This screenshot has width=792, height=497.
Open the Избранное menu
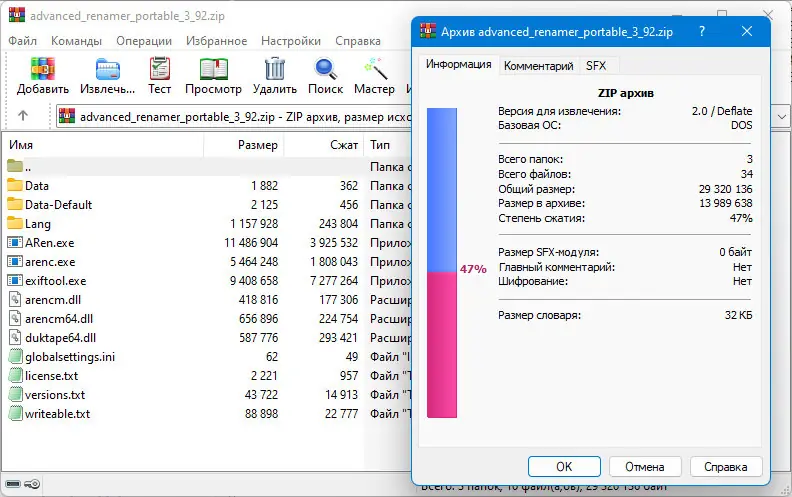[x=216, y=41]
